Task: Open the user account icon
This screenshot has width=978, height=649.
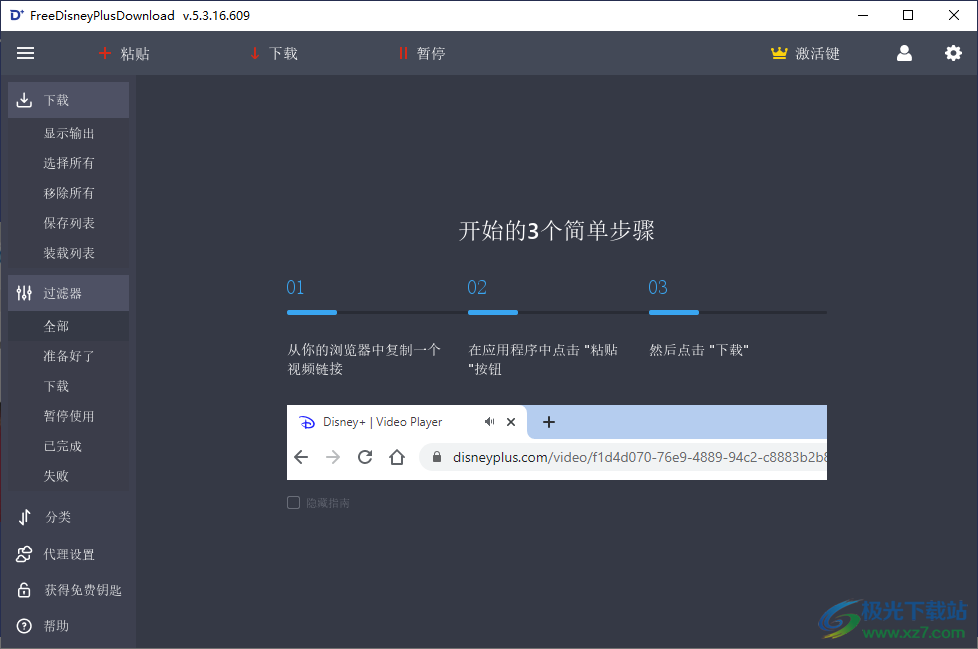Action: click(x=904, y=54)
